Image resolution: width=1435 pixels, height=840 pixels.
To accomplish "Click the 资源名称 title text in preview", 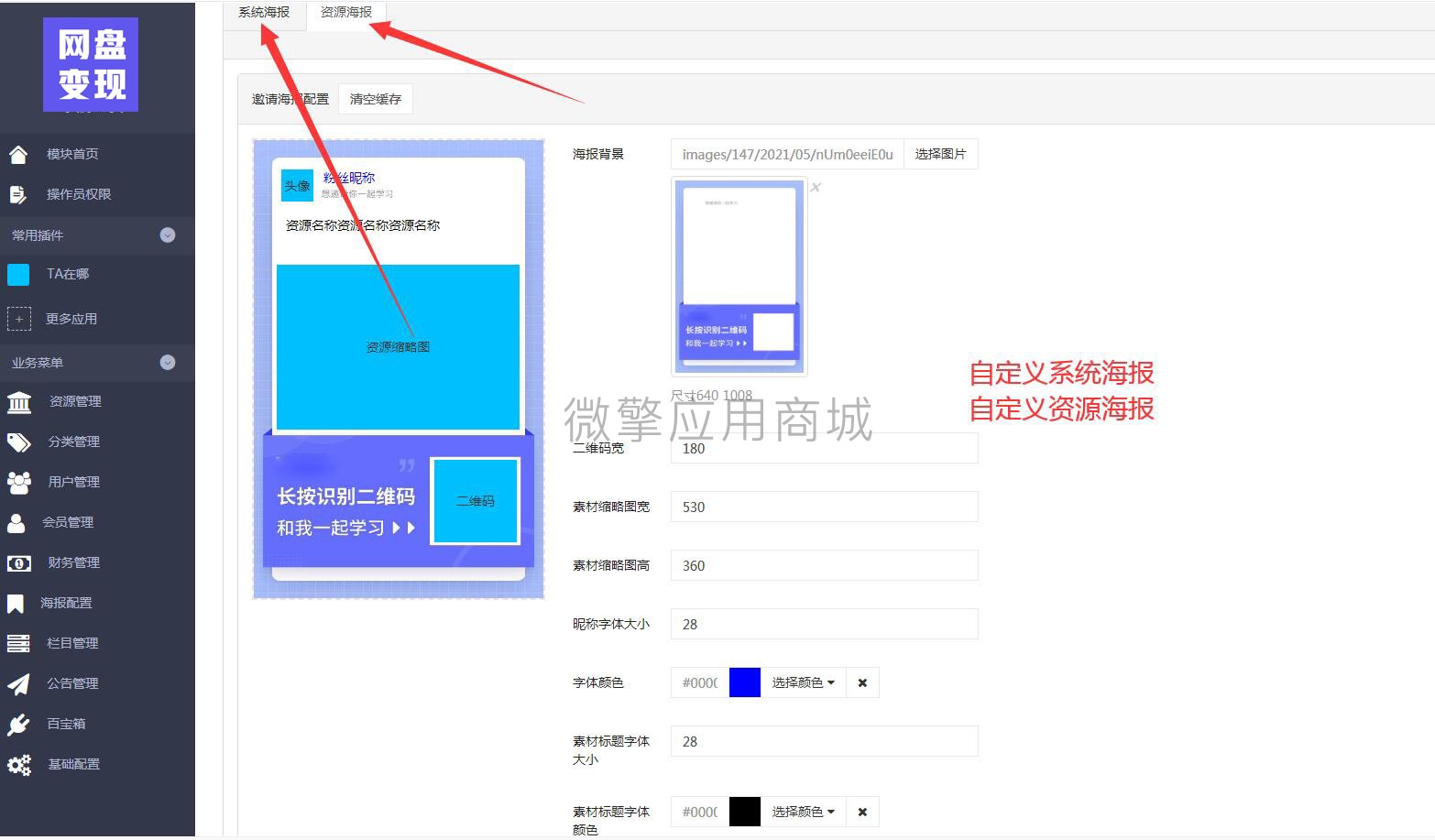I will 363,225.
